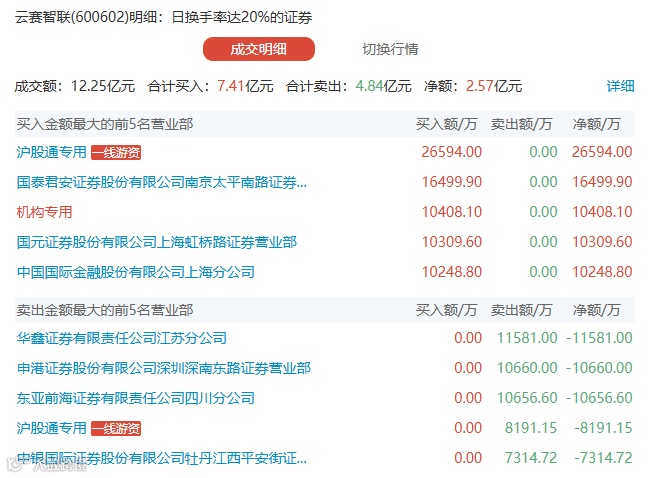
Task: Open the 详细 link
Action: tap(620, 86)
